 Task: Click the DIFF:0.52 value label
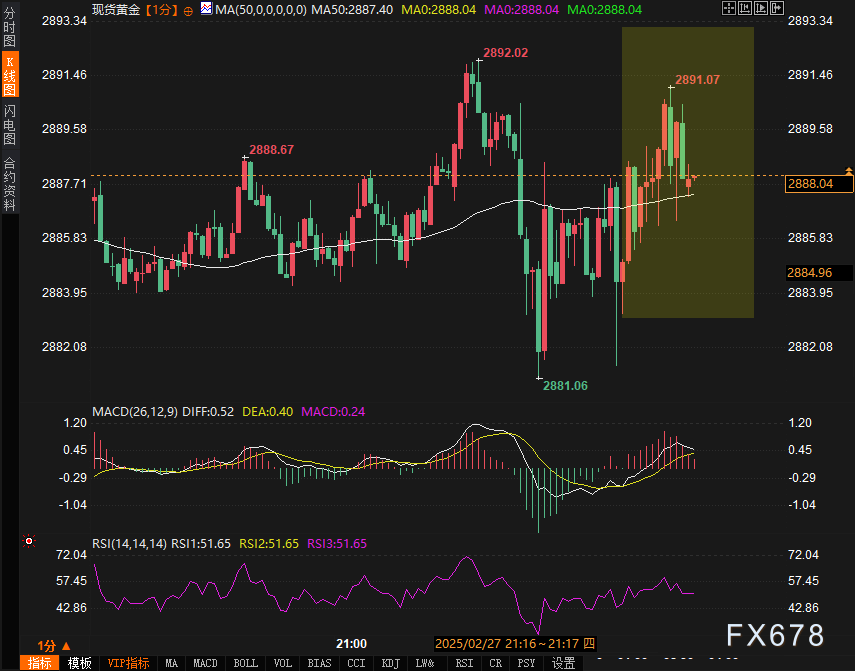(208, 412)
